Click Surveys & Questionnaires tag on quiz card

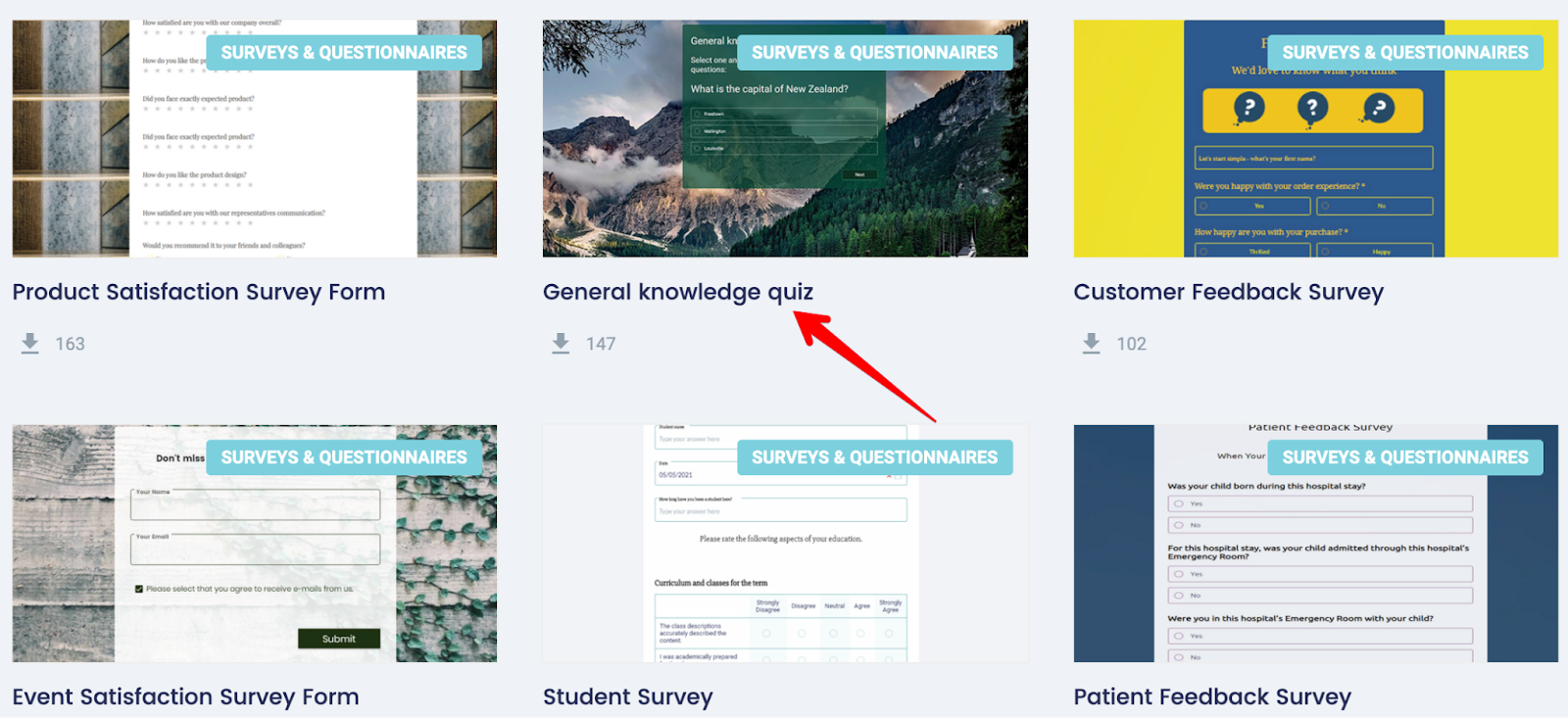tap(874, 52)
